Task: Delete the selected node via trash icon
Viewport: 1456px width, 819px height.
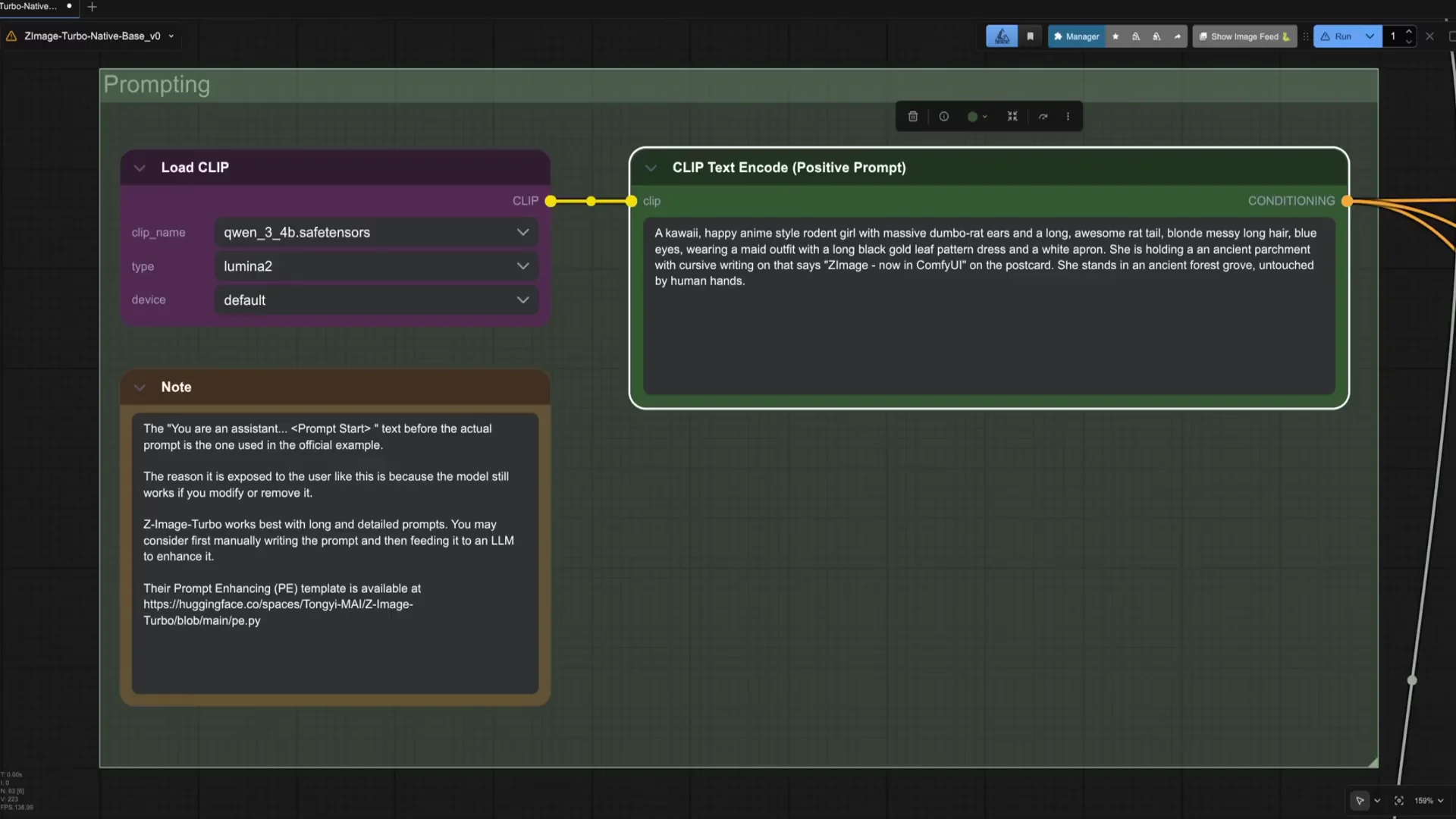Action: click(912, 116)
